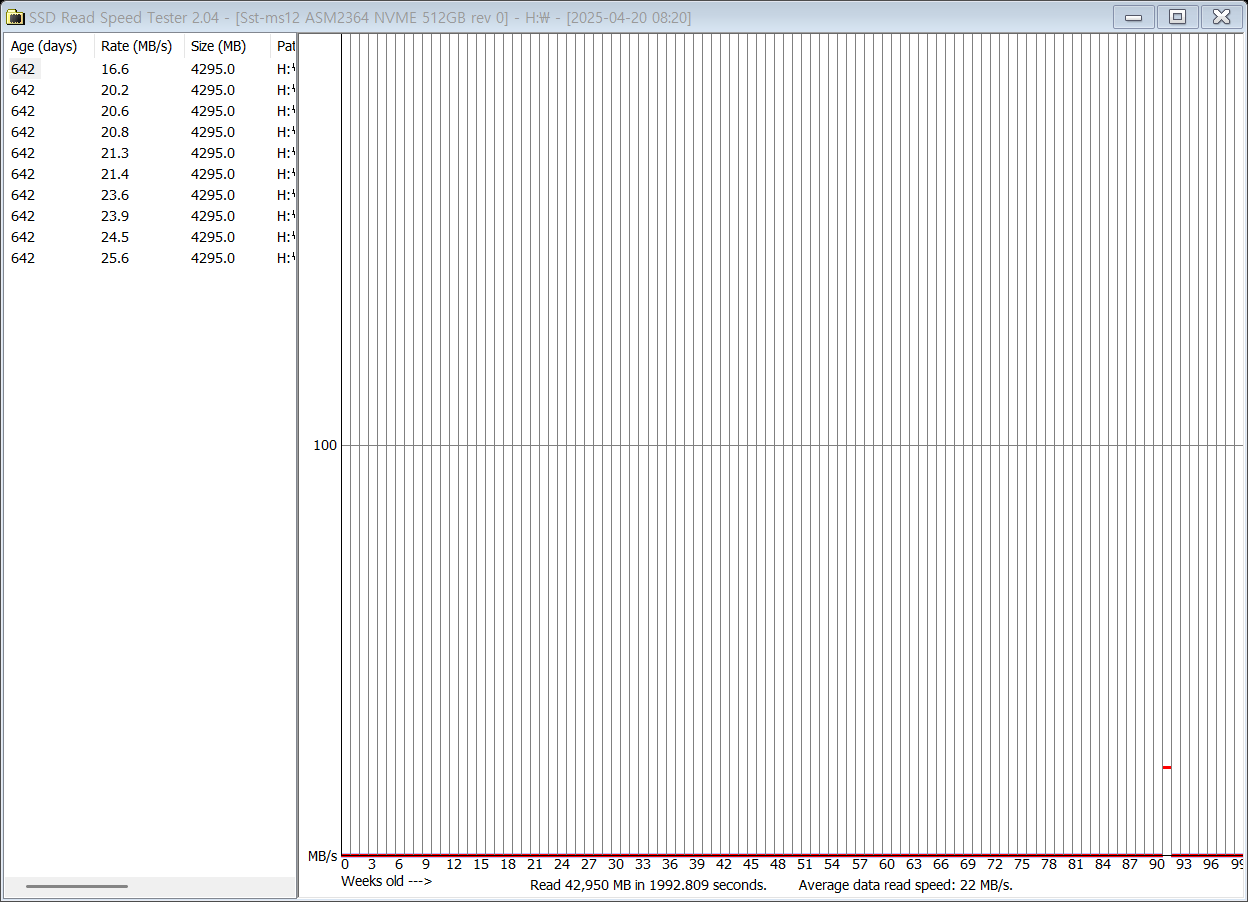Image resolution: width=1248 pixels, height=902 pixels.
Task: Sort list by Age (days) column header
Action: pos(44,46)
